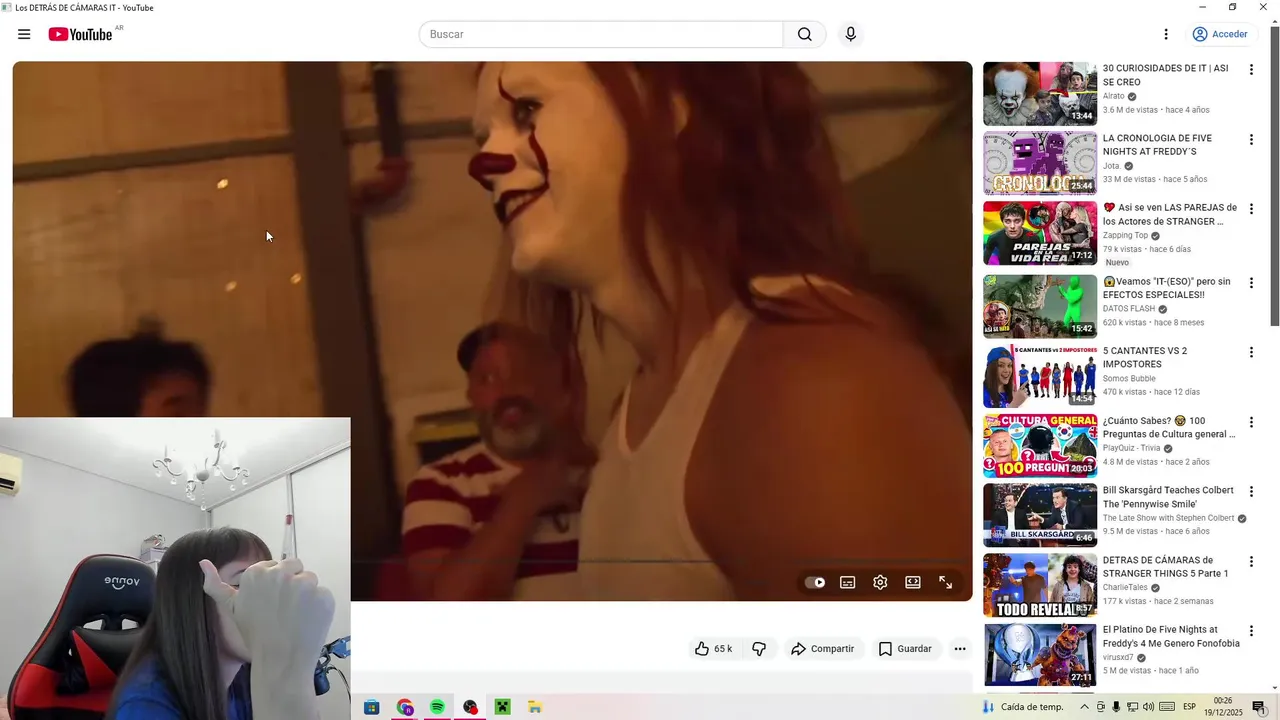Open the YouTube hamburger guide menu
This screenshot has width=1280, height=720.
click(24, 34)
